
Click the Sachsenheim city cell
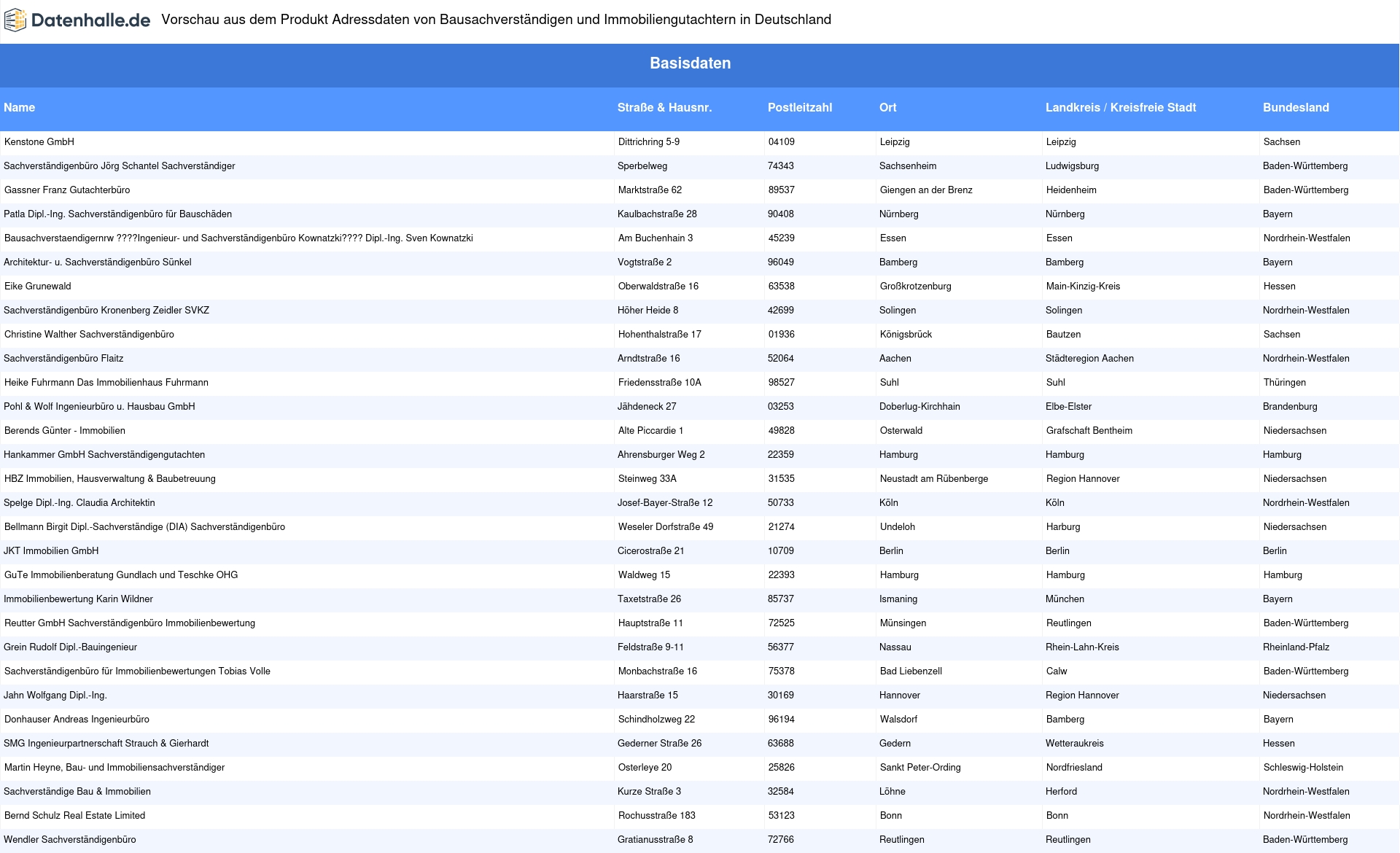[908, 165]
